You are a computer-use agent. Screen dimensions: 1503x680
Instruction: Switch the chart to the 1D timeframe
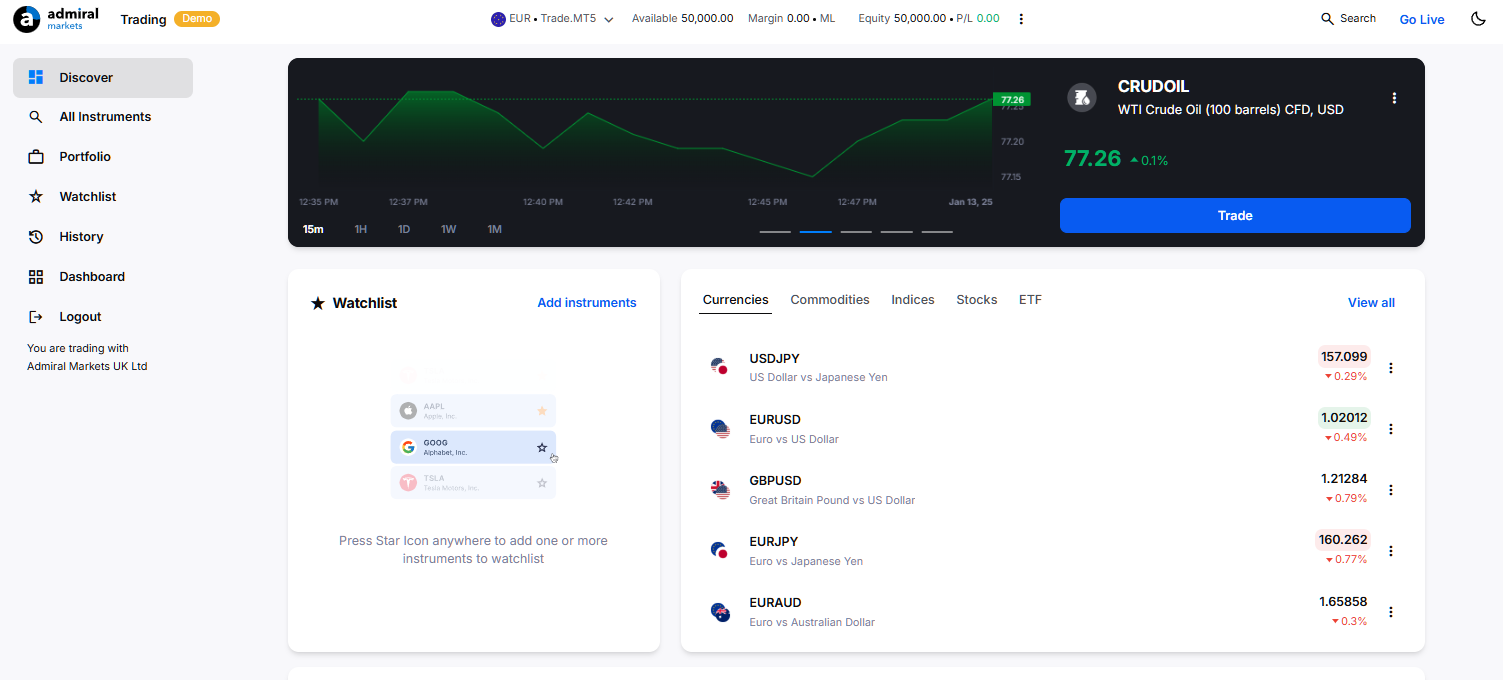[x=404, y=228]
